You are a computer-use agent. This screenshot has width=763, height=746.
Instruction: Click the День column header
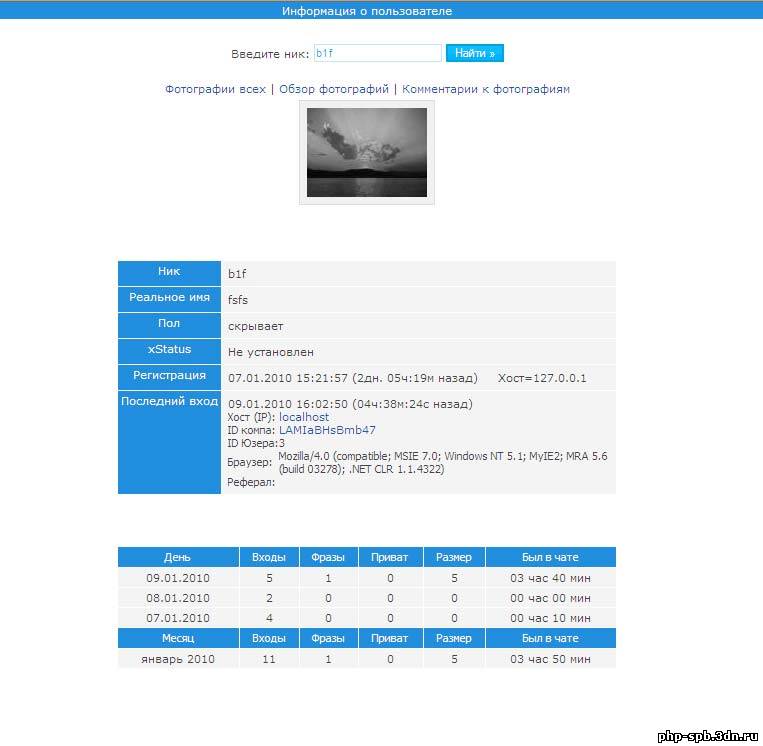tap(177, 557)
